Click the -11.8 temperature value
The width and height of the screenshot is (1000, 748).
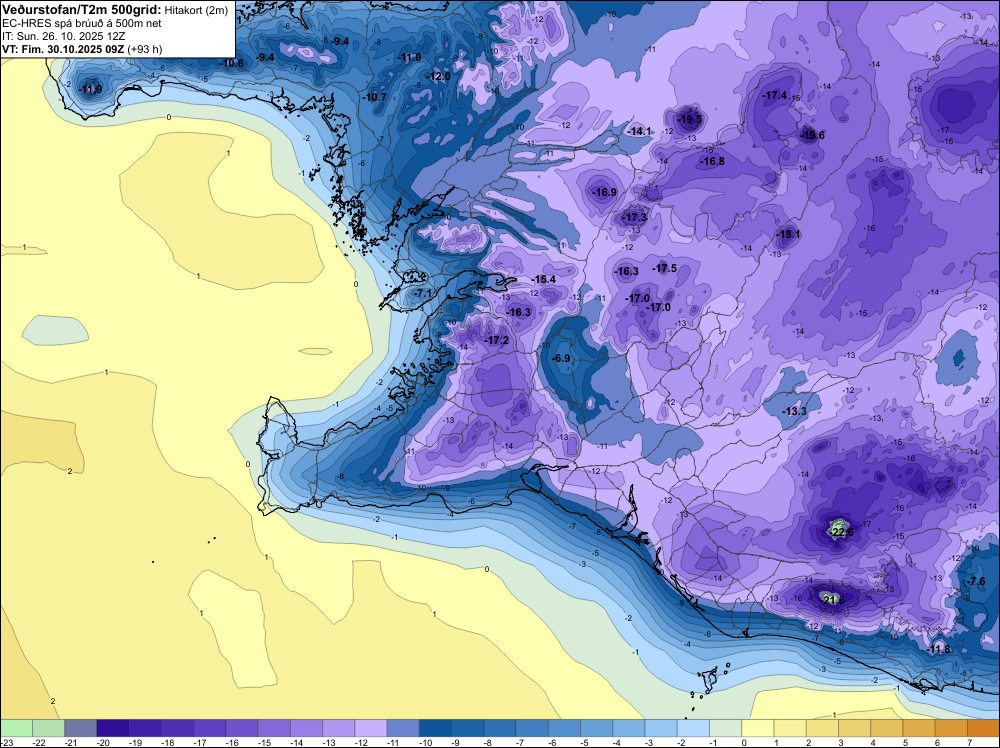point(939,649)
